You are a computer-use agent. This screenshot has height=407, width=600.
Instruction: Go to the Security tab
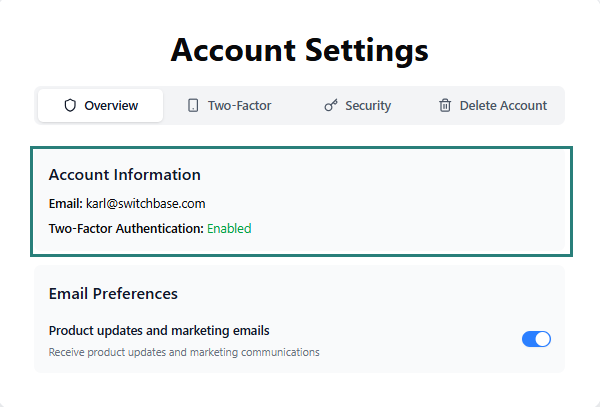357,106
